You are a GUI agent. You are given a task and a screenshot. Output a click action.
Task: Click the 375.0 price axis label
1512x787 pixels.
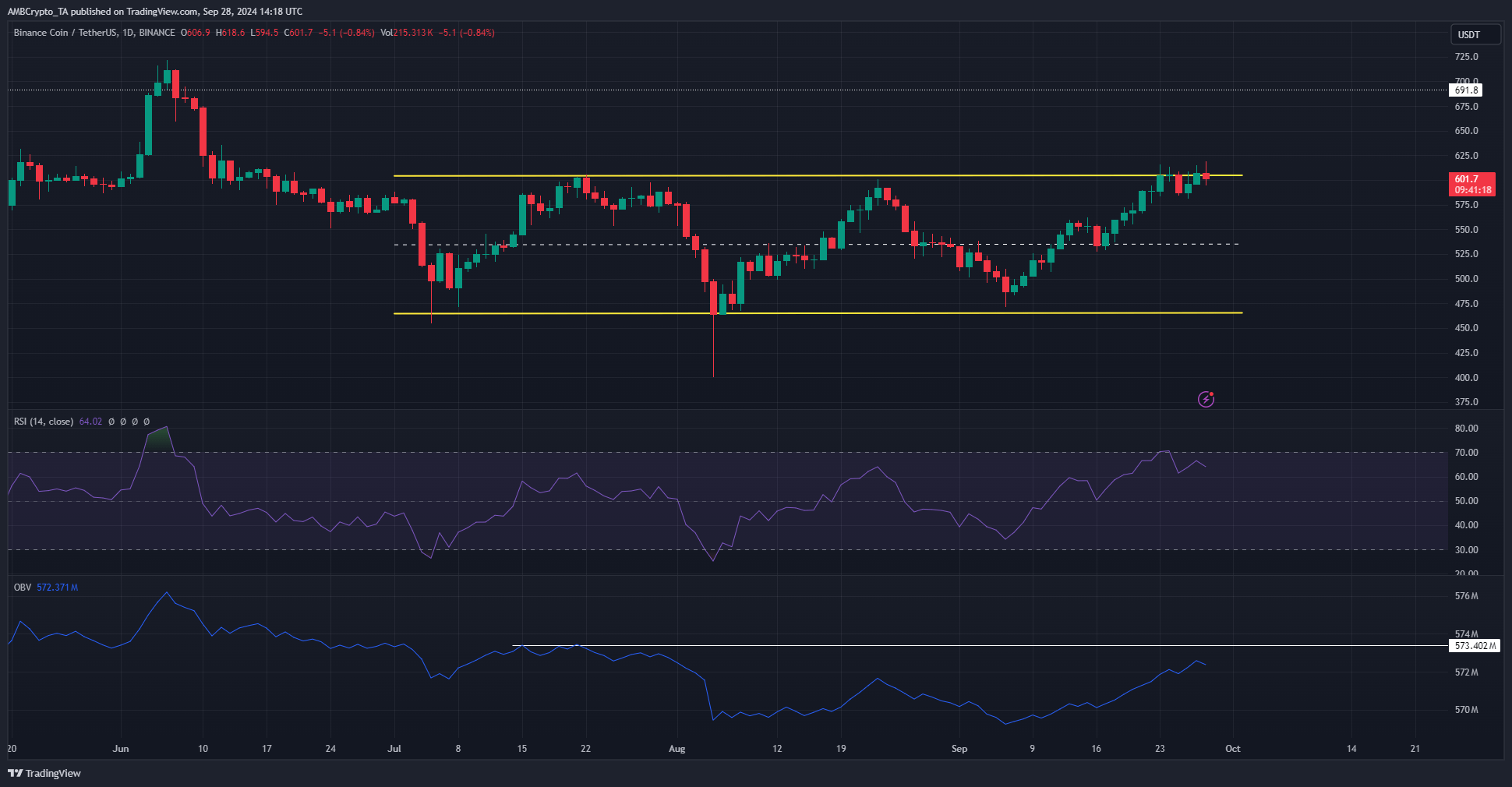pyautogui.click(x=1467, y=402)
